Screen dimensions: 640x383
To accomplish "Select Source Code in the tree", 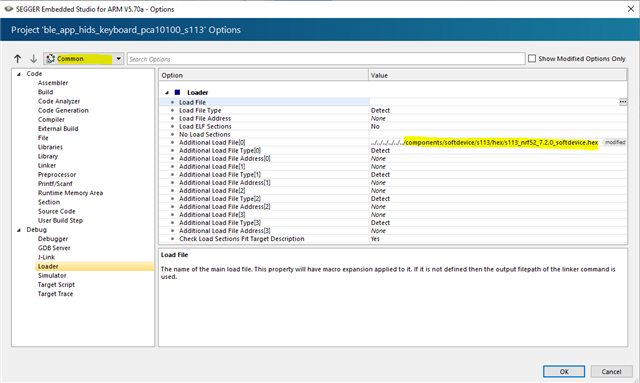I will (x=57, y=211).
